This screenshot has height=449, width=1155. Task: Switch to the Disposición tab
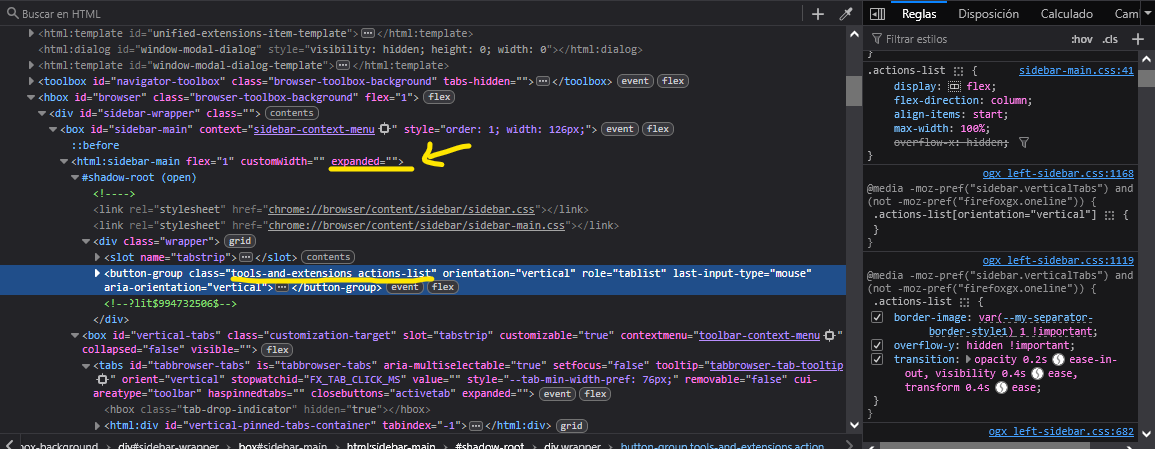click(x=989, y=14)
